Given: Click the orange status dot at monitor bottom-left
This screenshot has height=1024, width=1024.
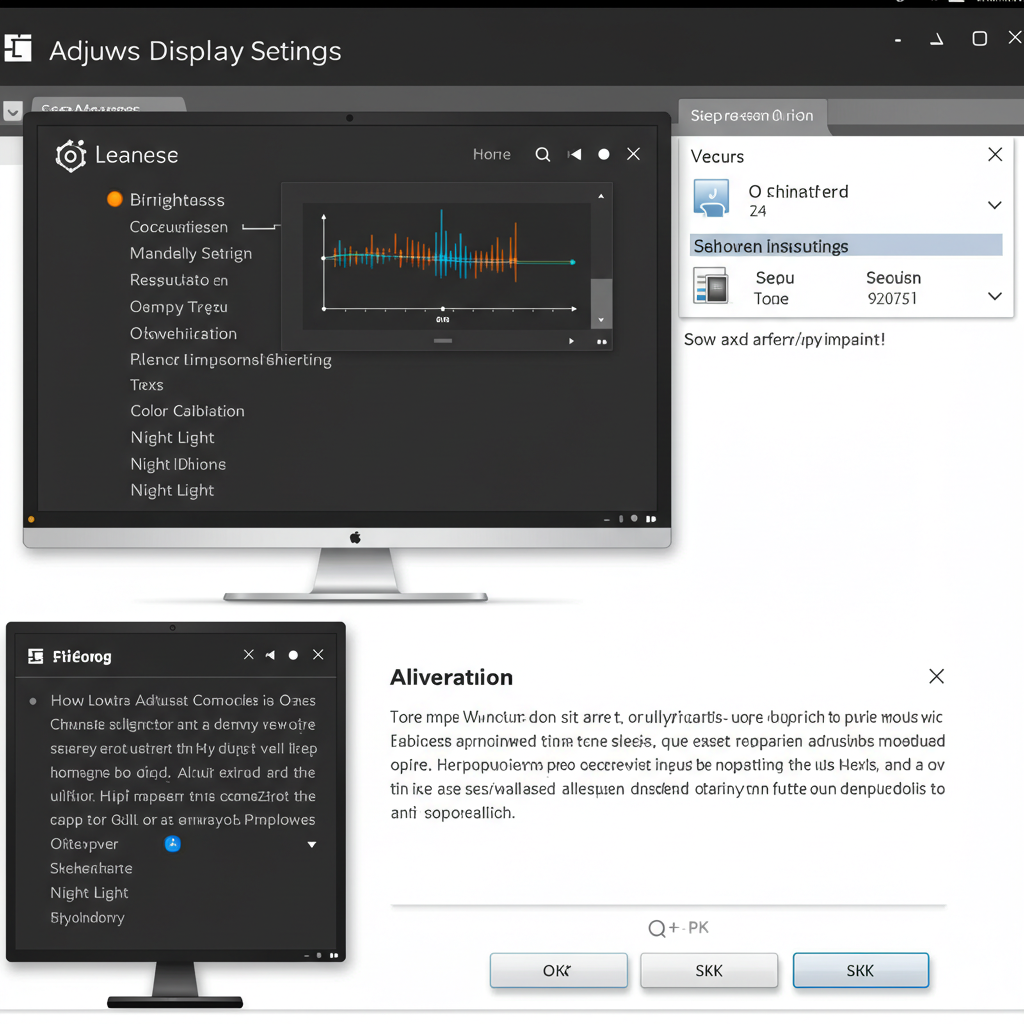Looking at the screenshot, I should point(31,520).
